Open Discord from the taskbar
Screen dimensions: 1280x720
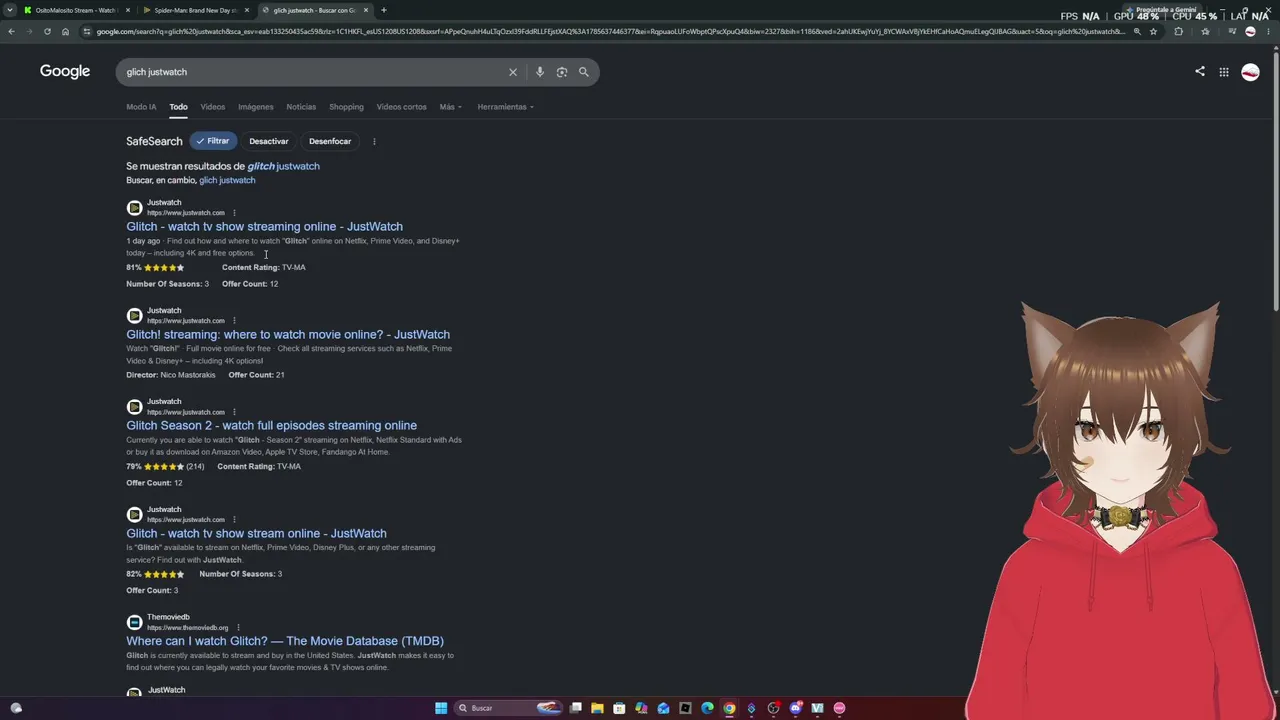795,708
